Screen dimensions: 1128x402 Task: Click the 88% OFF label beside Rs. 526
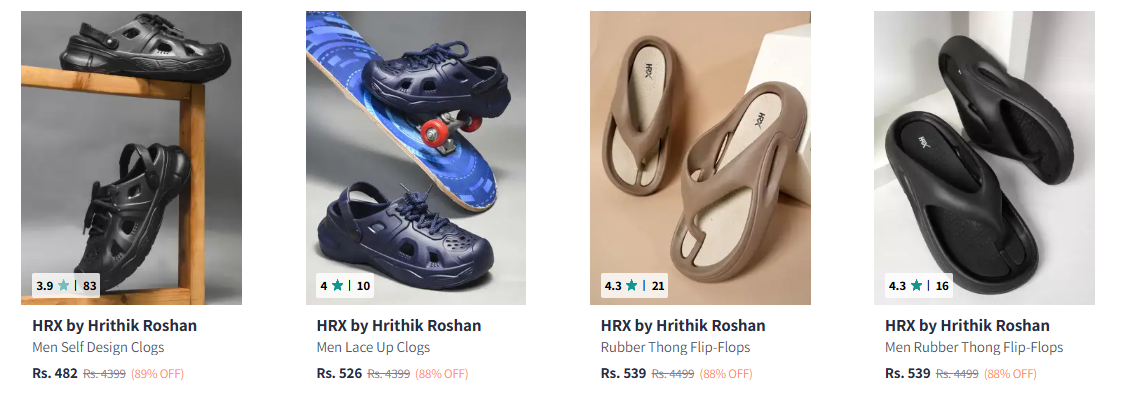pos(441,374)
